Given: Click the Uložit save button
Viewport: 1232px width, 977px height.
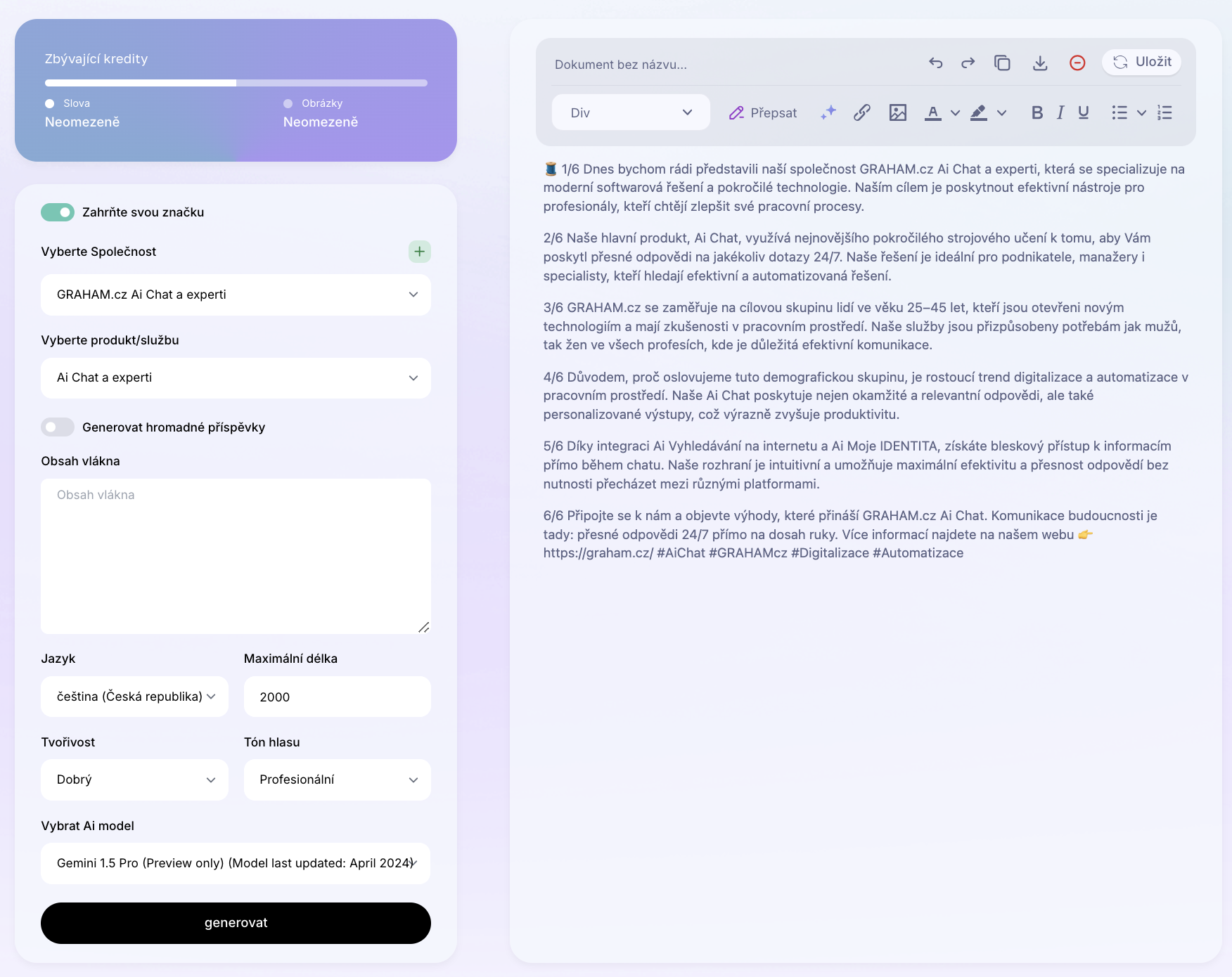Looking at the screenshot, I should point(1141,62).
